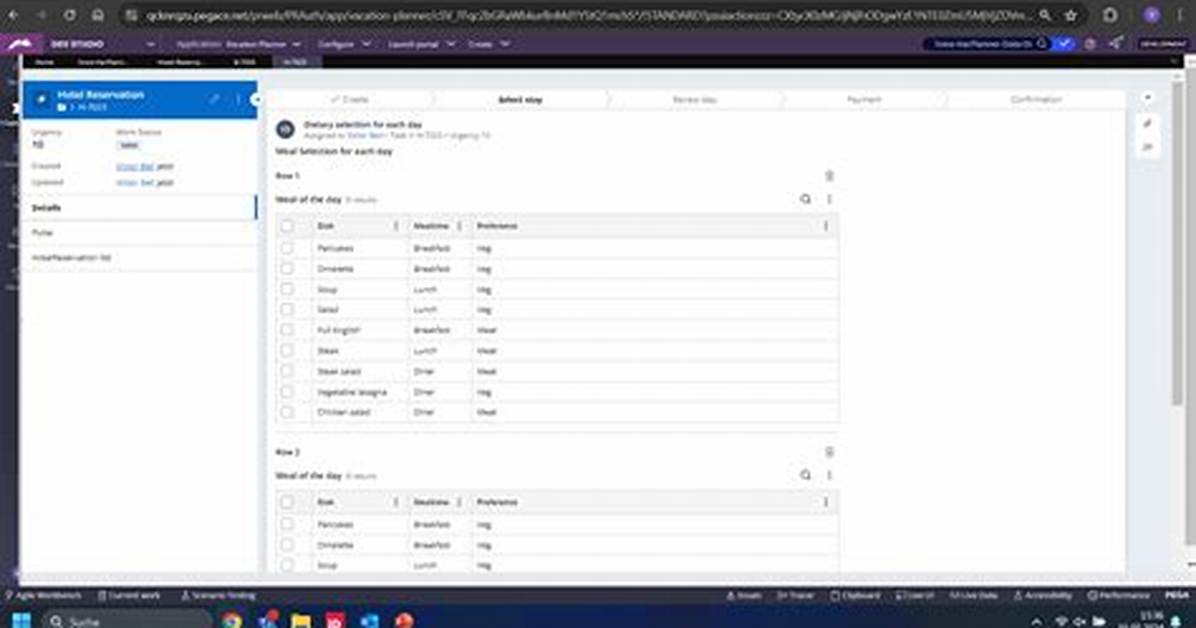Open the Application Vacation Planner dropdown

point(238,44)
